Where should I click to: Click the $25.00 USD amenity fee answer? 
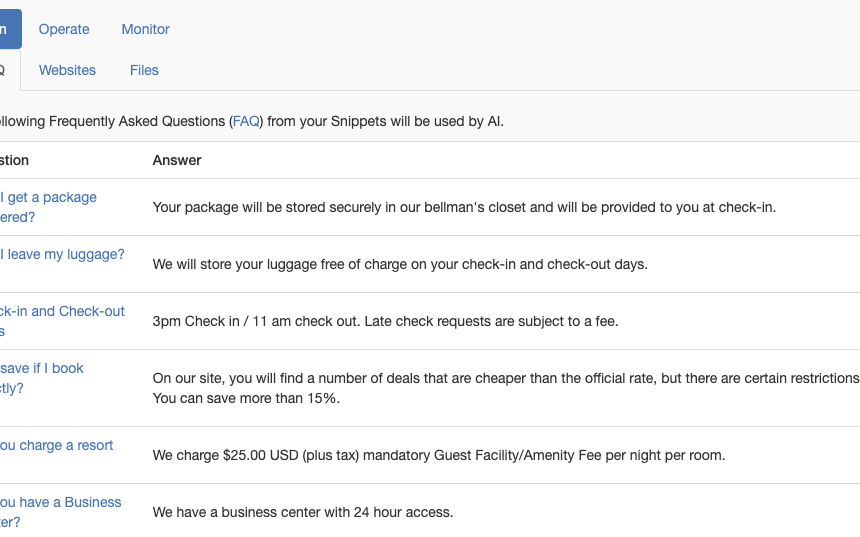pyautogui.click(x=439, y=455)
